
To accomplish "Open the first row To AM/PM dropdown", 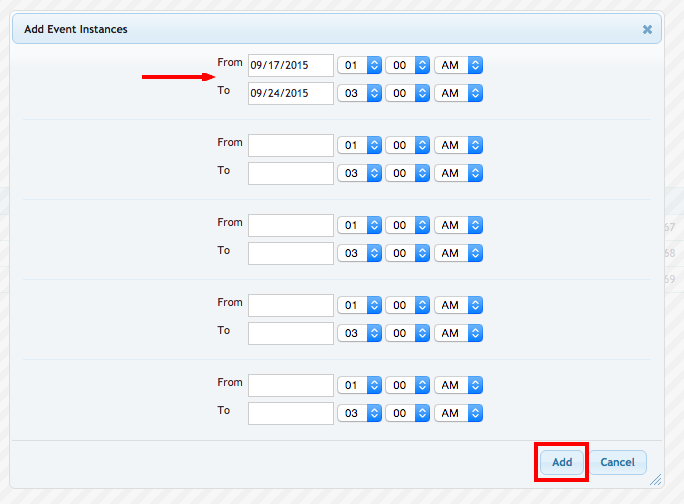I will [459, 93].
